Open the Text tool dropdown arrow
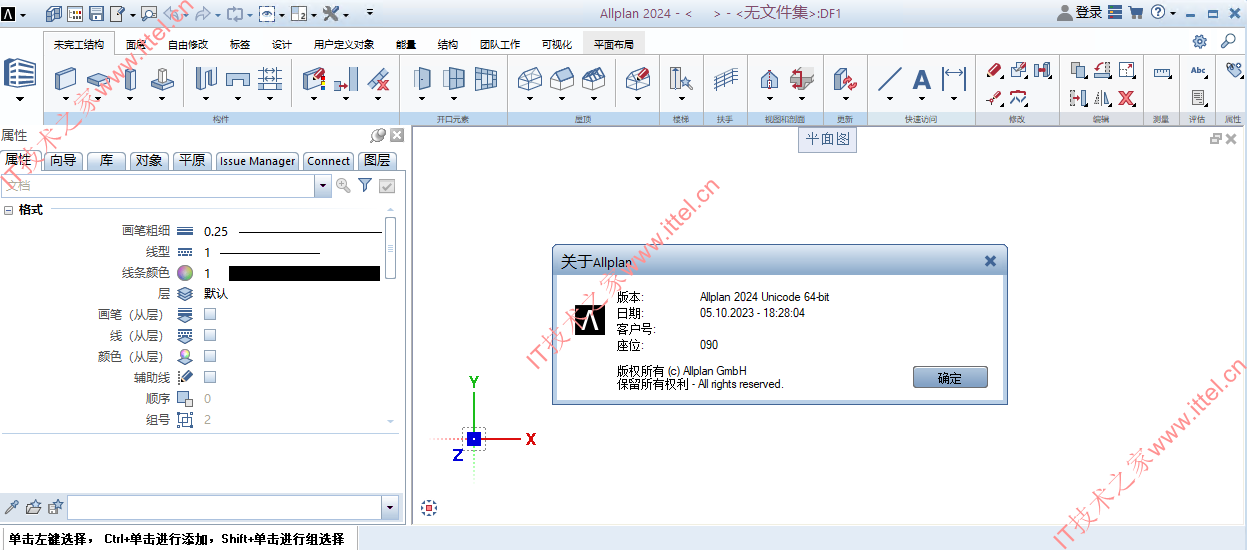This screenshot has height=550, width=1247. point(922,99)
